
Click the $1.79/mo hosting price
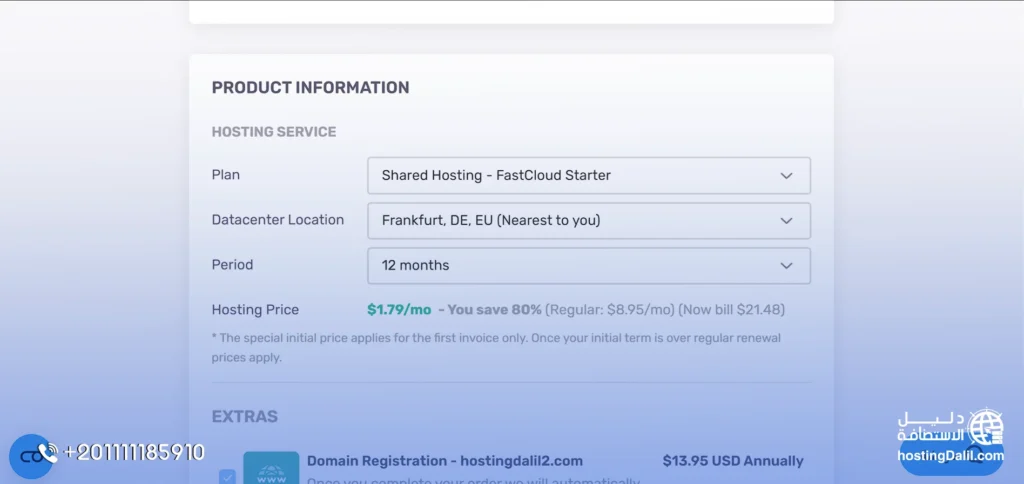pyautogui.click(x=399, y=310)
